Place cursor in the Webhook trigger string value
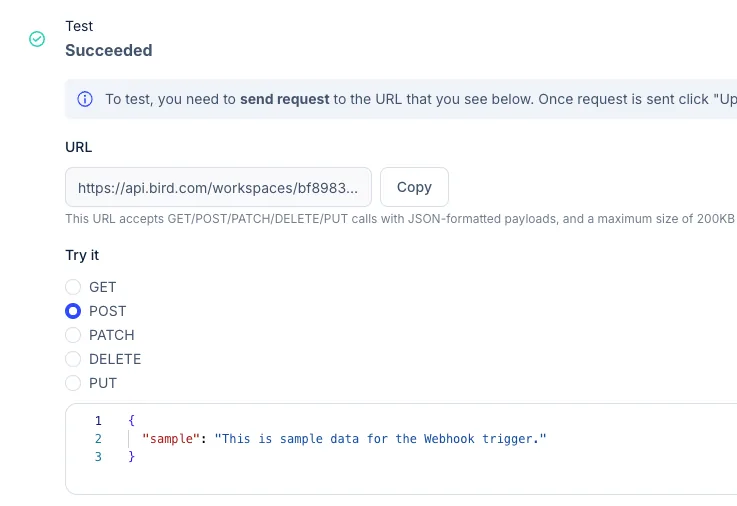The image size is (737, 506). 380,439
